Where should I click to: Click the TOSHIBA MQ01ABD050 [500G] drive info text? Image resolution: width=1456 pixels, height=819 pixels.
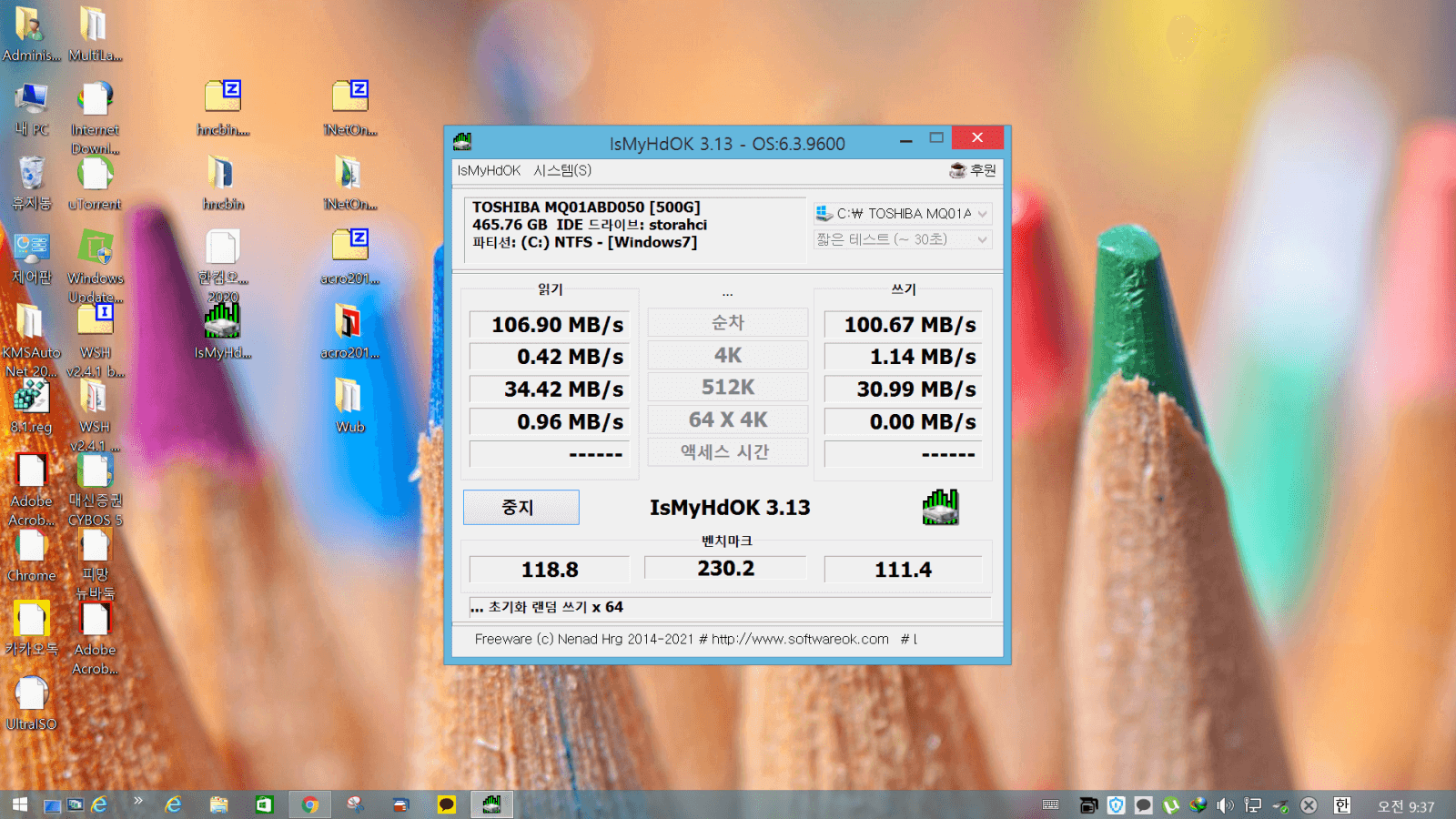coord(586,207)
